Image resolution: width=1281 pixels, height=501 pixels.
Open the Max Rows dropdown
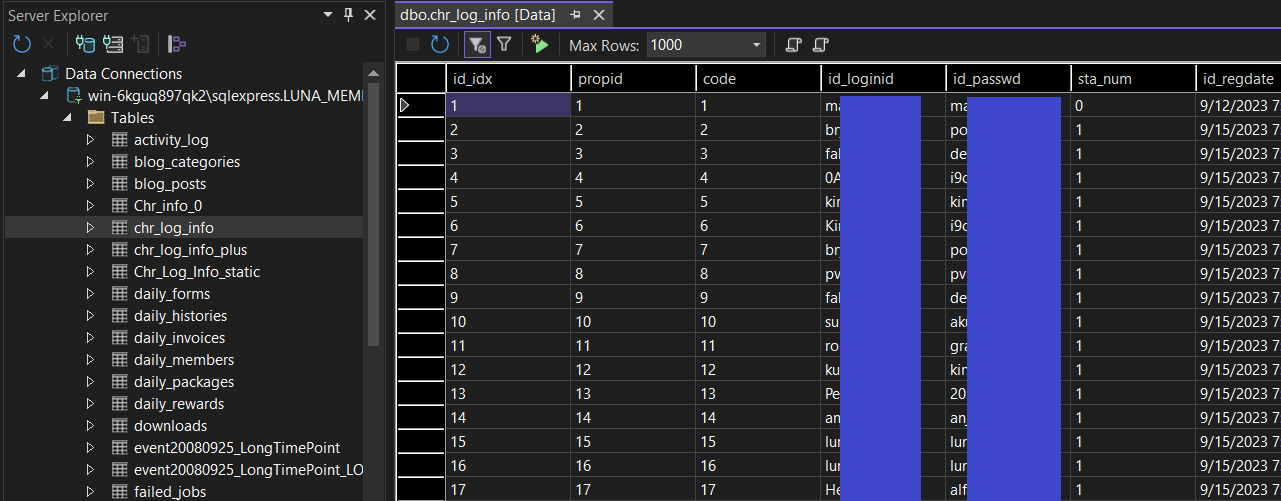tap(757, 45)
